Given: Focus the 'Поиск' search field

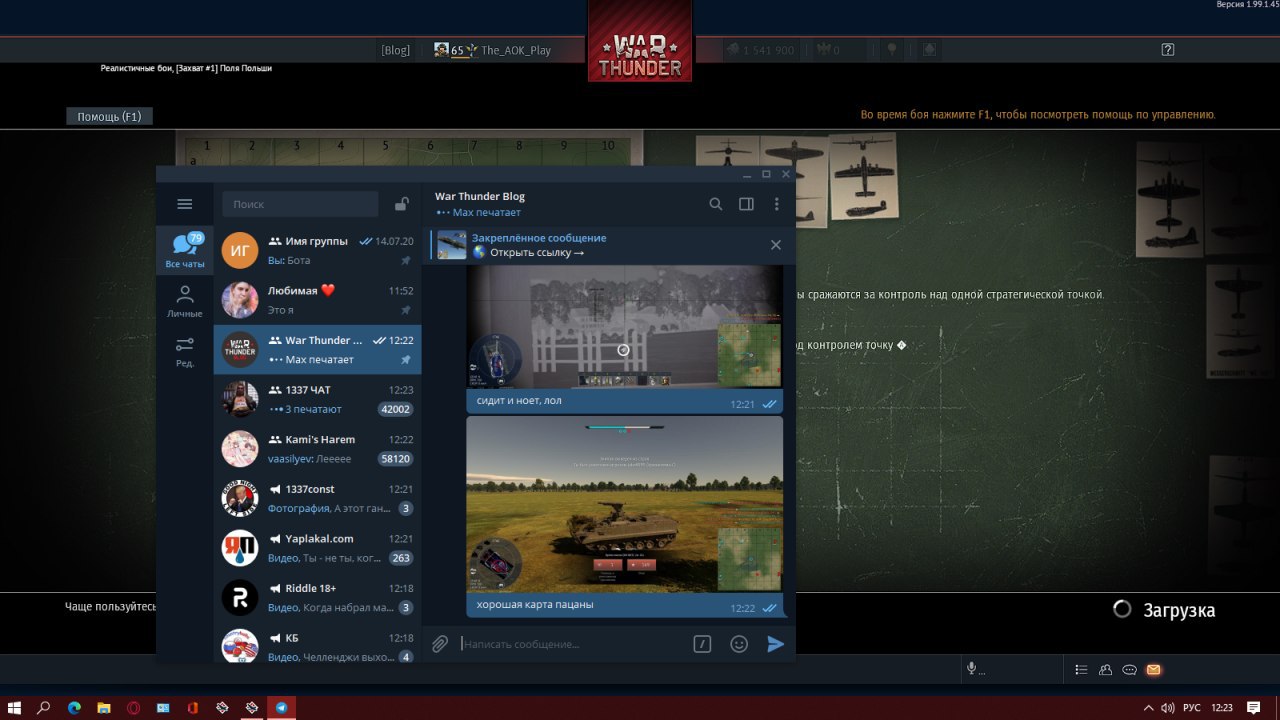Looking at the screenshot, I should [x=300, y=204].
